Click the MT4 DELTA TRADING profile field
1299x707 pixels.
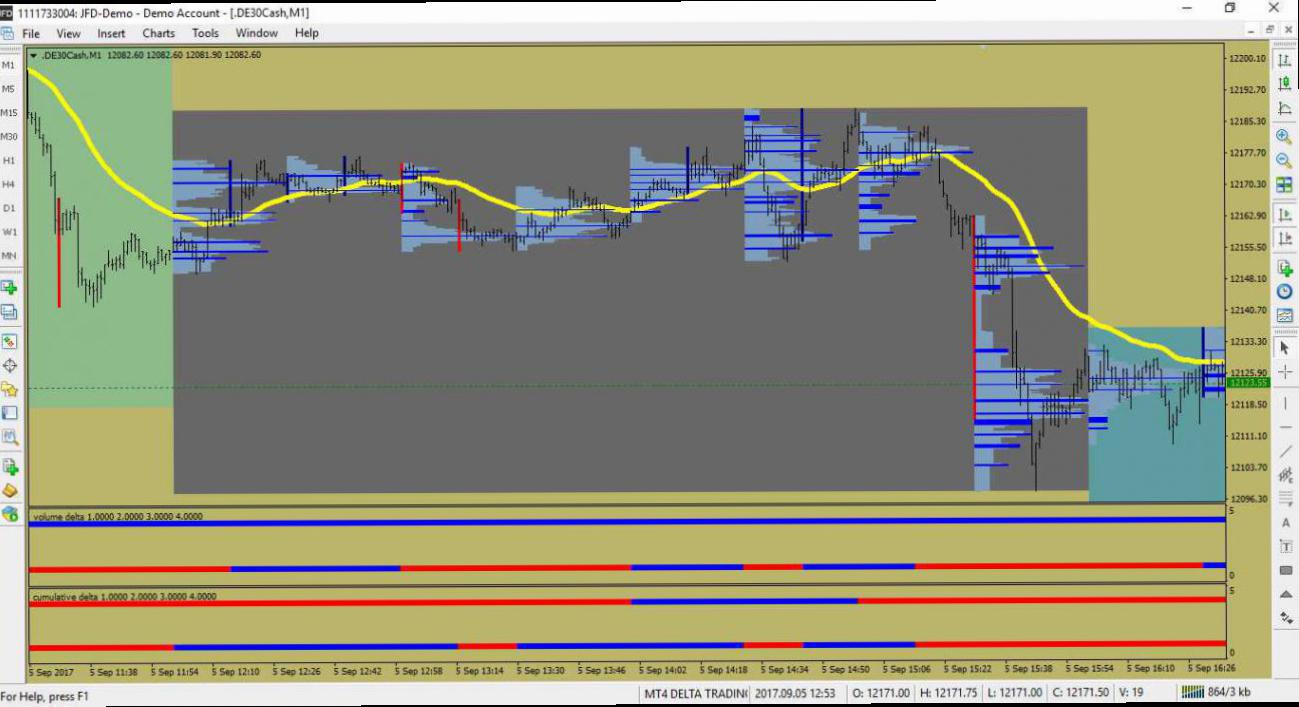click(x=694, y=693)
